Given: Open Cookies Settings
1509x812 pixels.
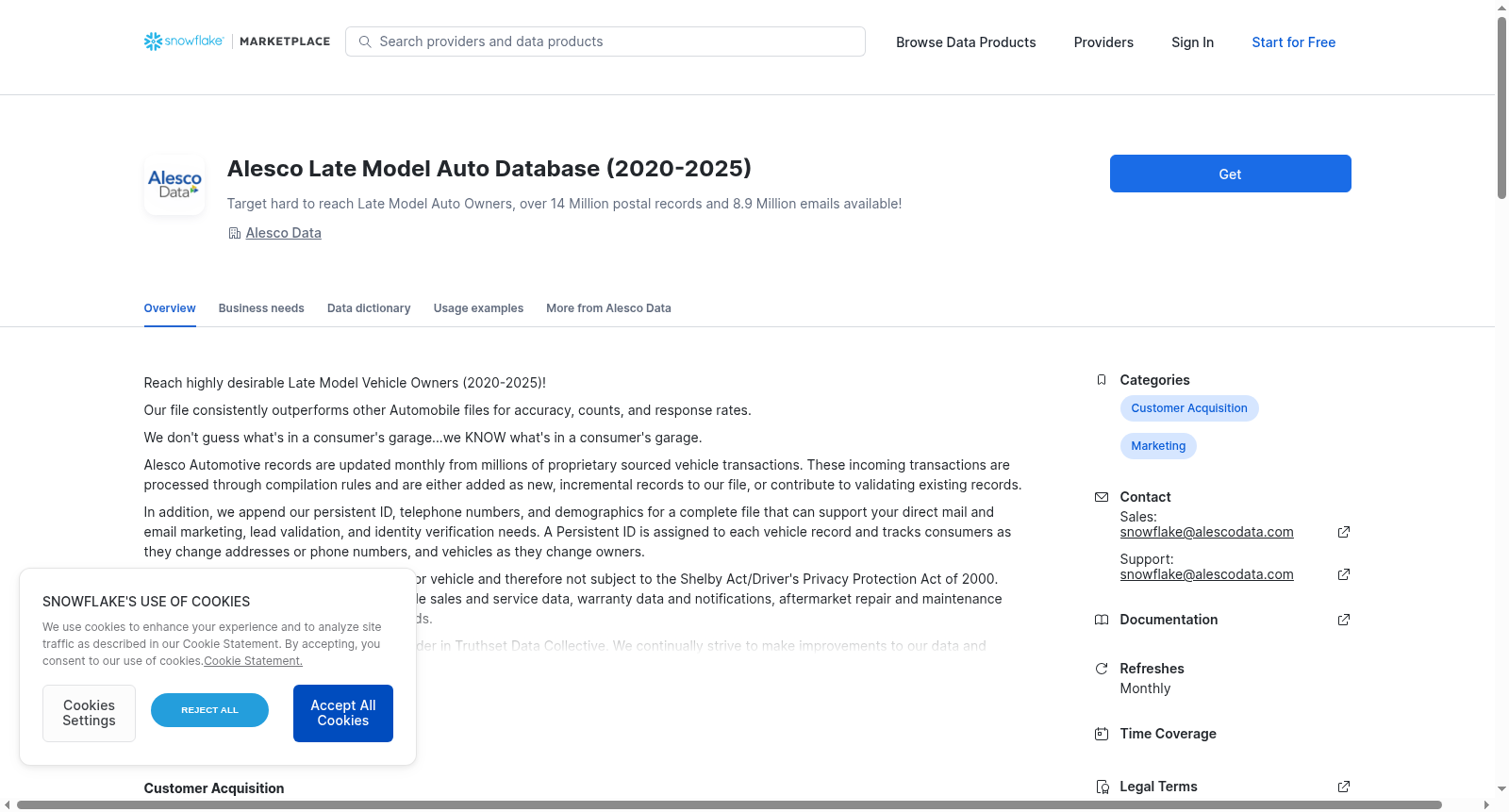Looking at the screenshot, I should coord(89,713).
